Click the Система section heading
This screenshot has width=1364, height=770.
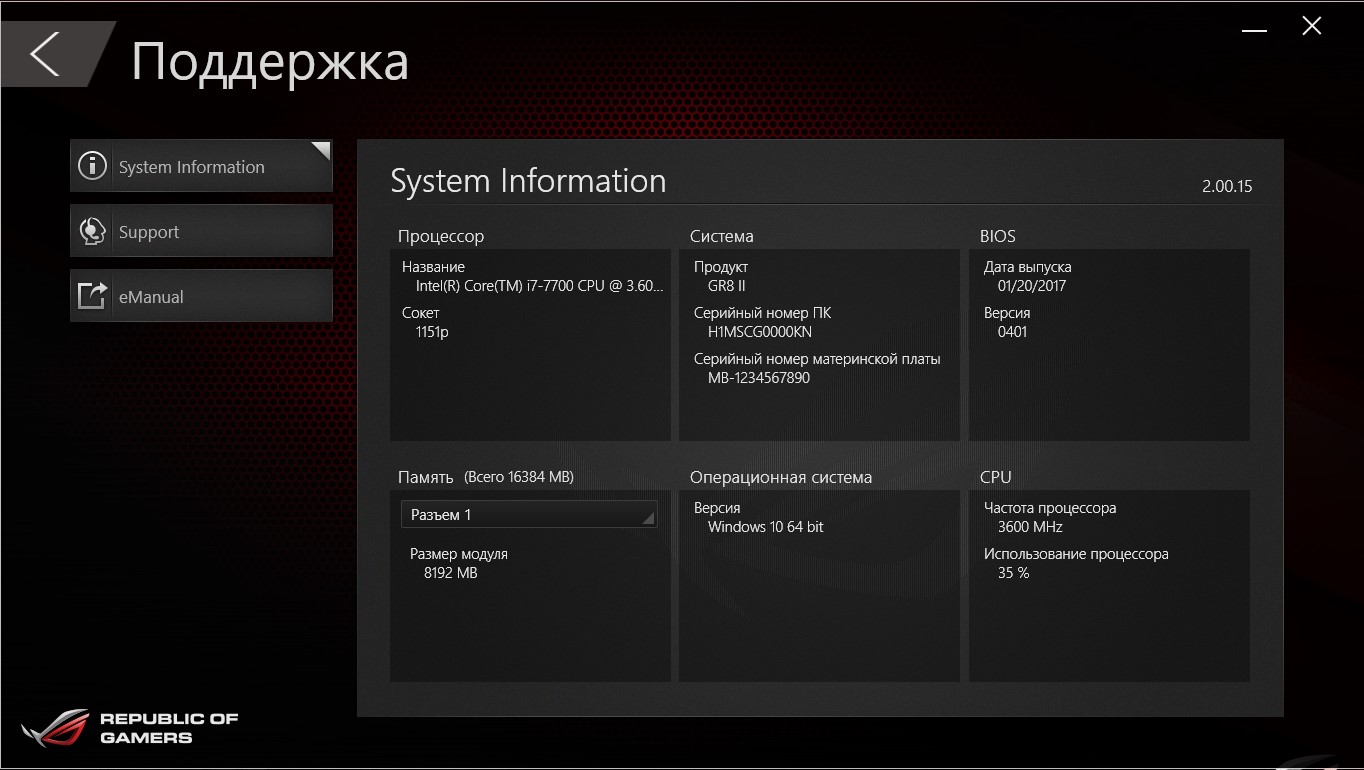click(x=722, y=237)
